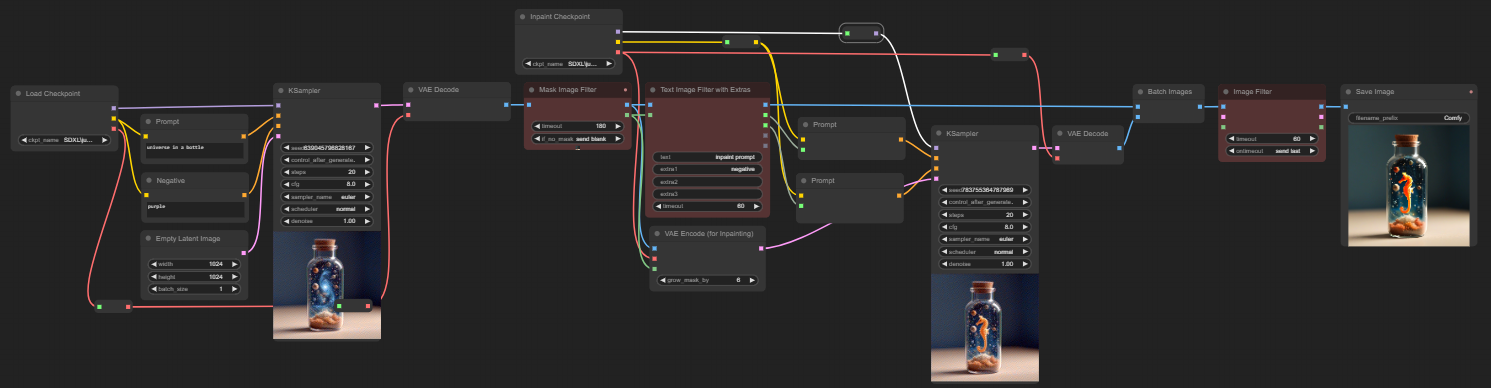This screenshot has width=1491, height=388.
Task: Open sampler_name dropdown in first KSampler
Action: coord(327,196)
